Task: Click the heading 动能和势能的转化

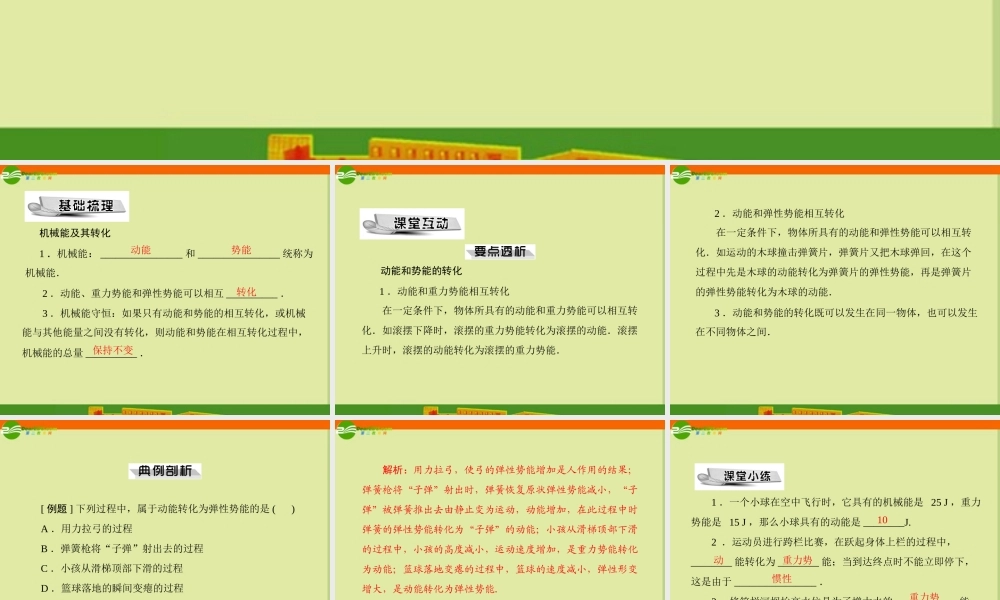Action: [x=421, y=270]
